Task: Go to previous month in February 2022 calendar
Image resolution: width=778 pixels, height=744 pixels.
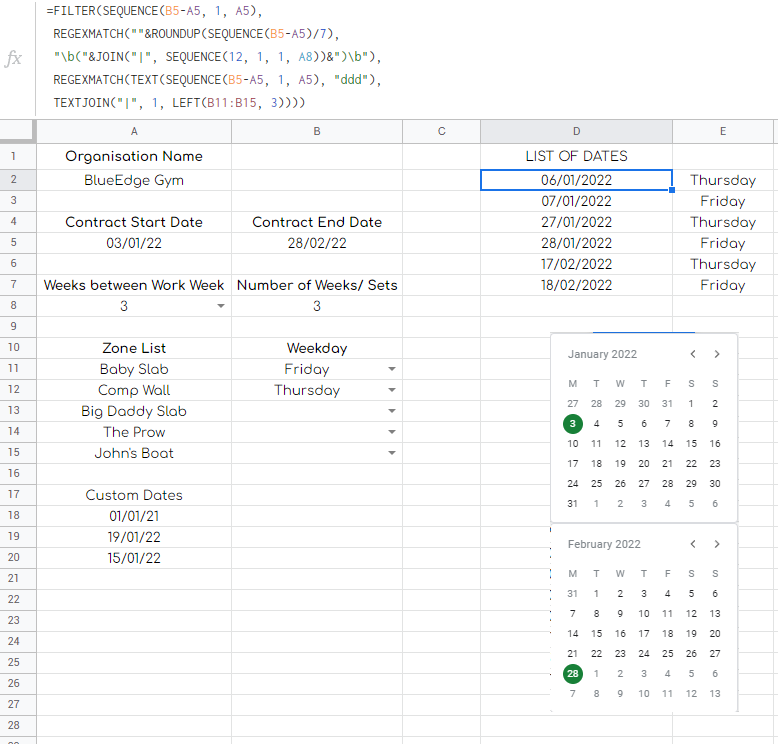Action: [693, 544]
